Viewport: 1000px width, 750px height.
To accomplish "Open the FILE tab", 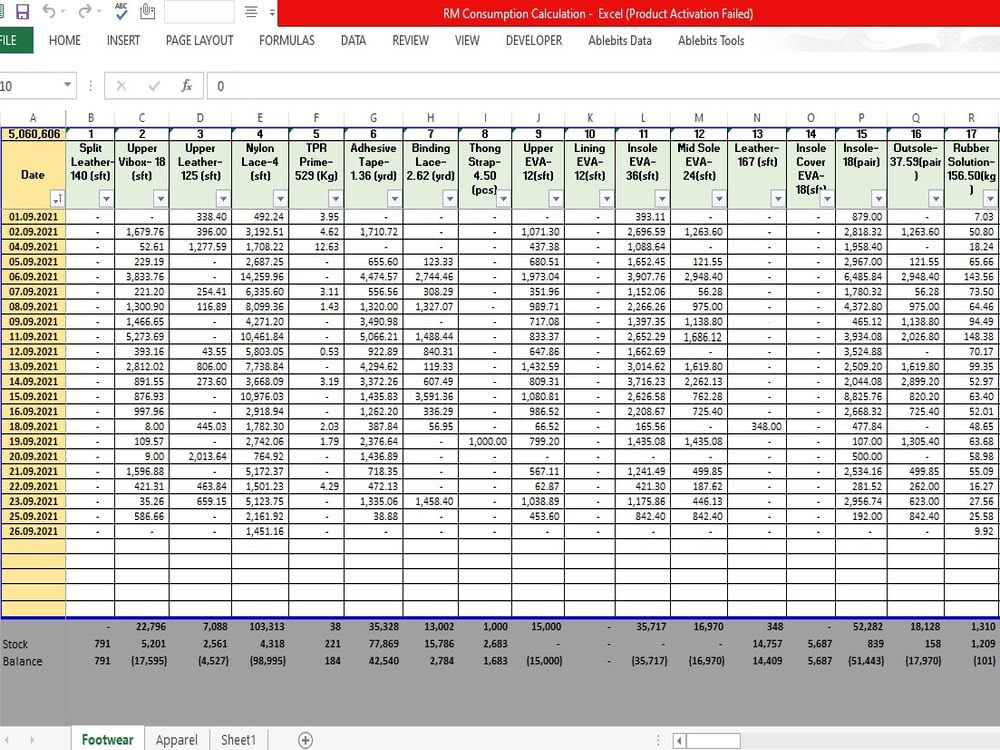I will click(11, 40).
